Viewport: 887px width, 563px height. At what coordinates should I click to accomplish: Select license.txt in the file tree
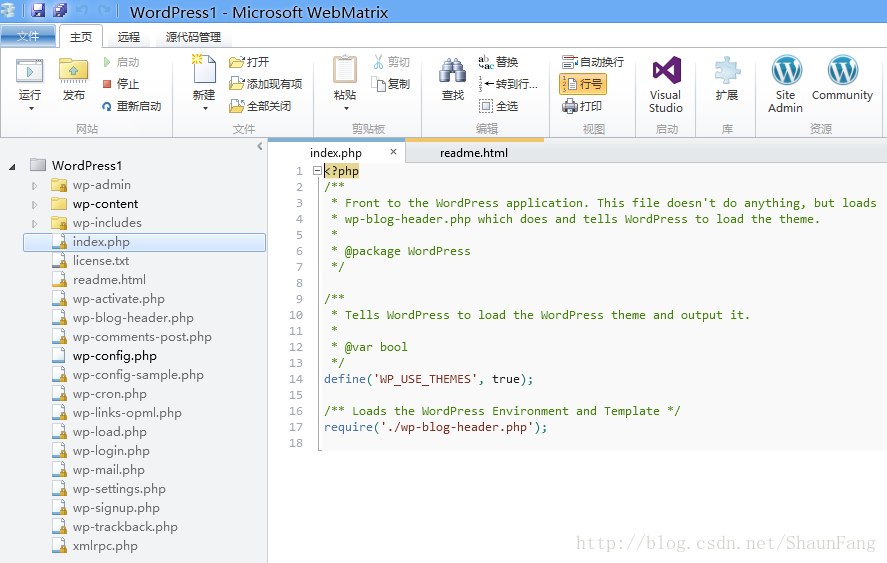[x=101, y=261]
